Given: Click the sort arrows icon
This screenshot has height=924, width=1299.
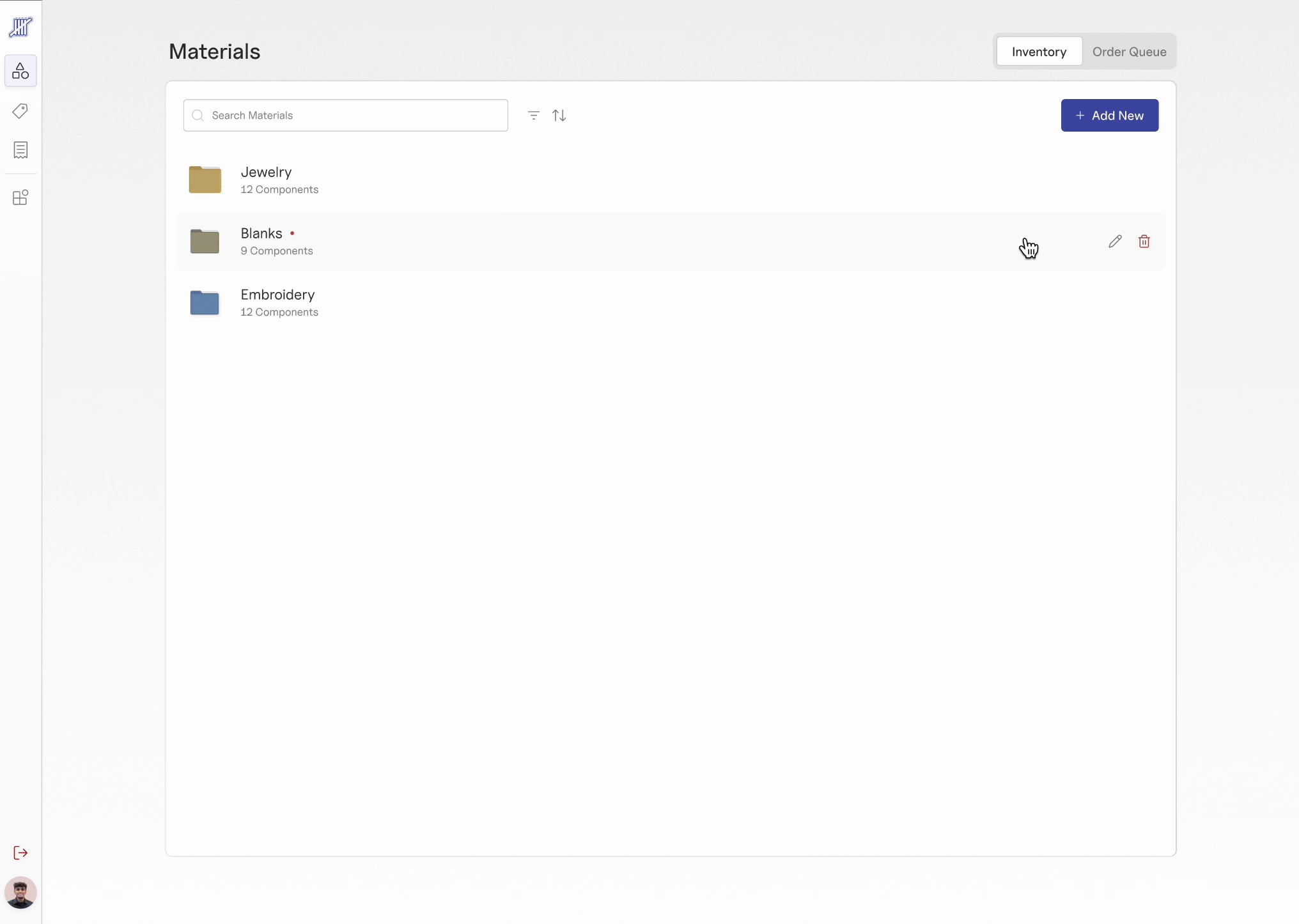Looking at the screenshot, I should pyautogui.click(x=559, y=116).
